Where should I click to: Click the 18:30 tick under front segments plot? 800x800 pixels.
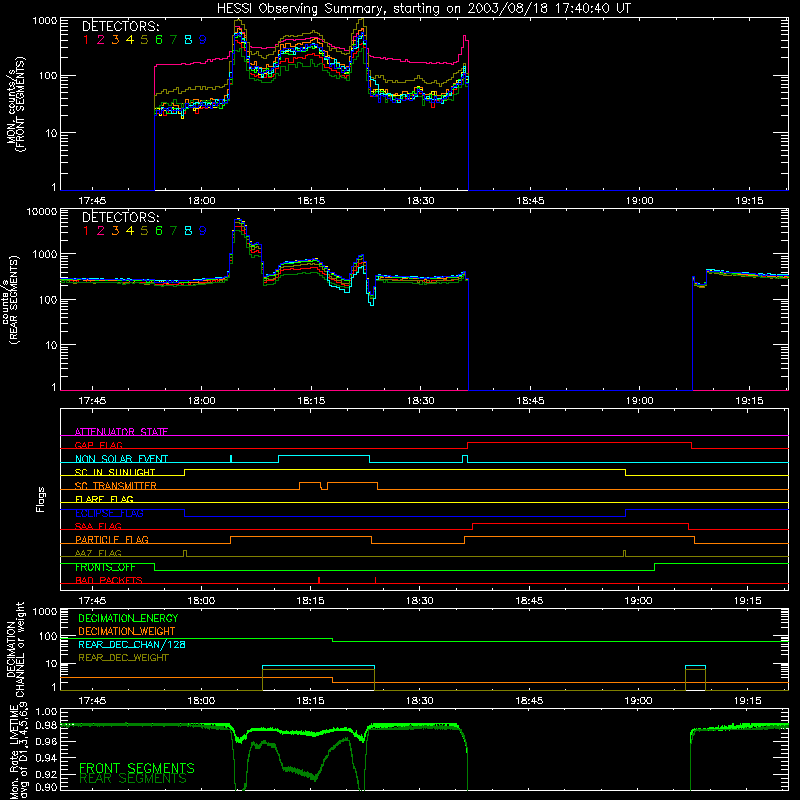[x=420, y=201]
